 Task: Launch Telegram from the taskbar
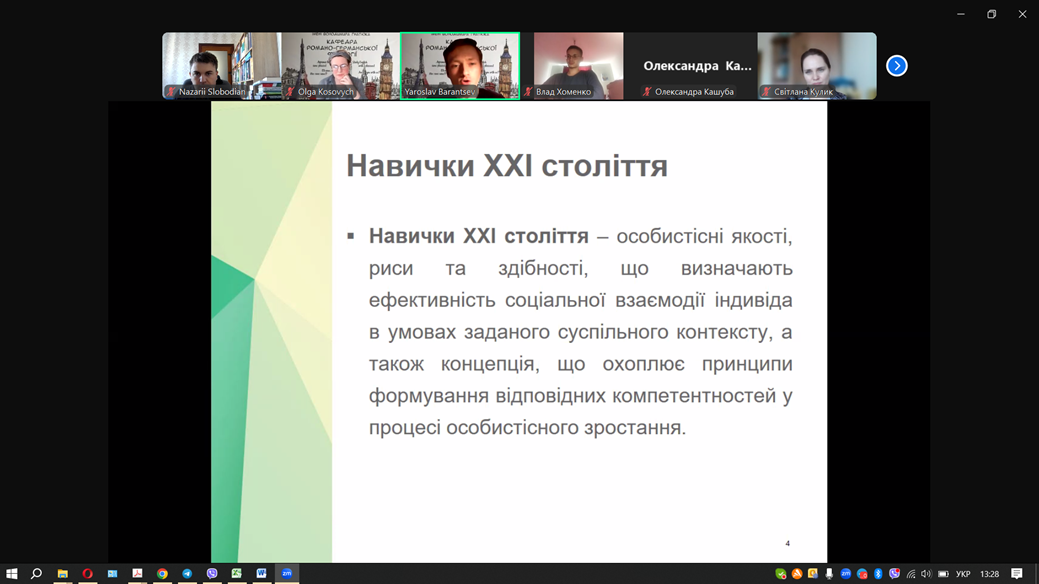(x=185, y=575)
